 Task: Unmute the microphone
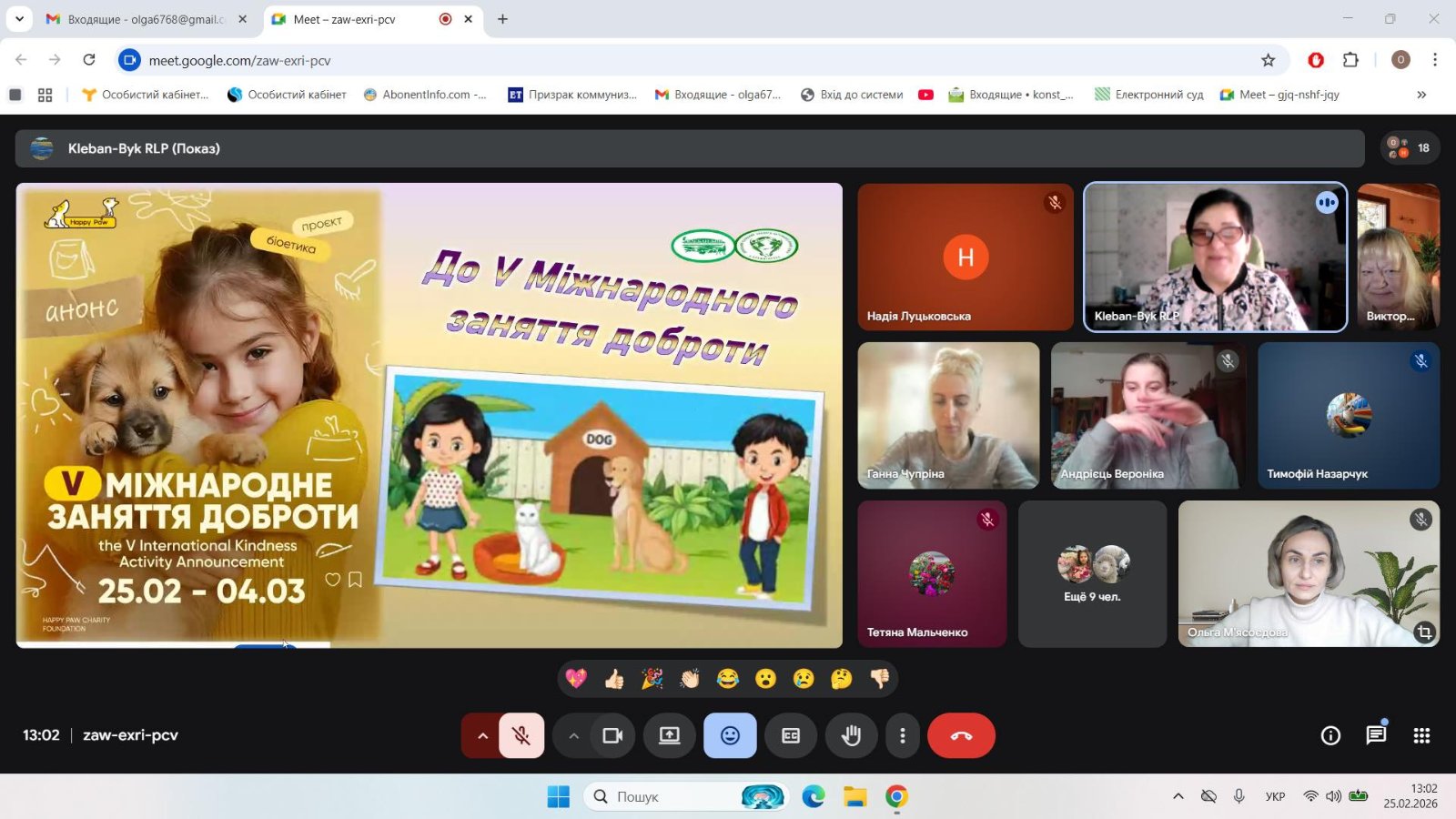[521, 735]
